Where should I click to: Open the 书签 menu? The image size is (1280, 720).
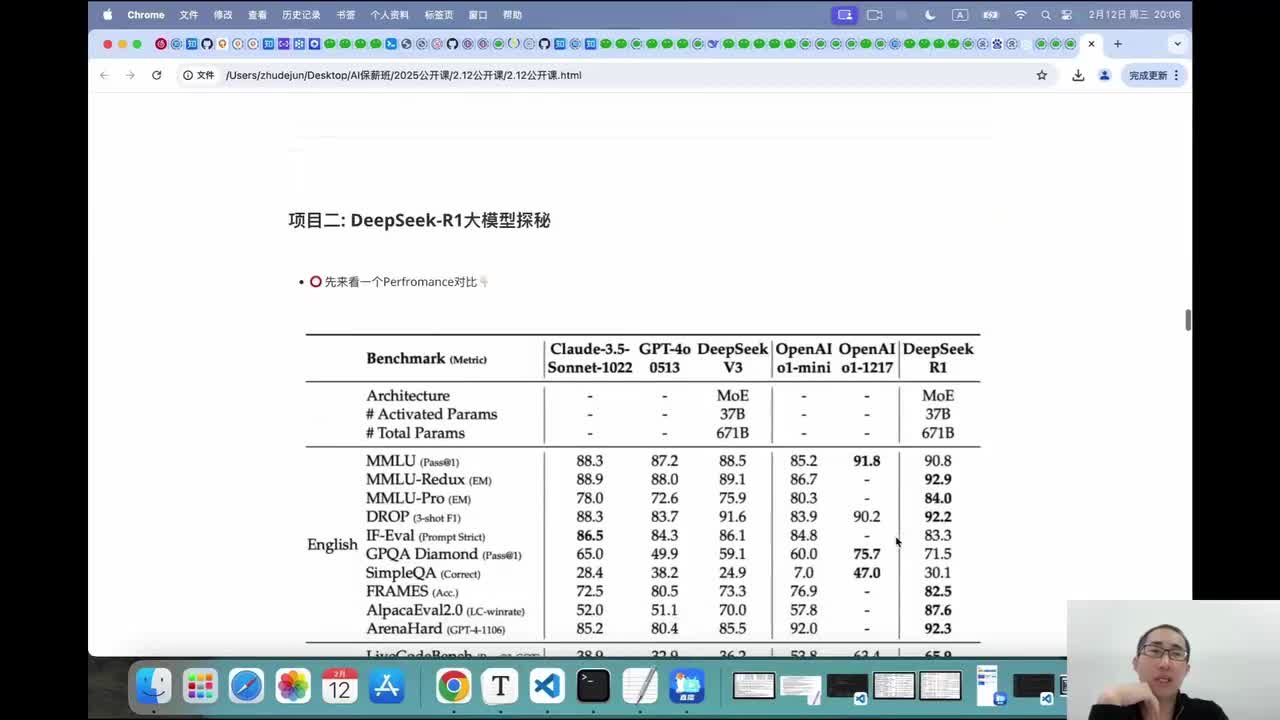point(345,15)
